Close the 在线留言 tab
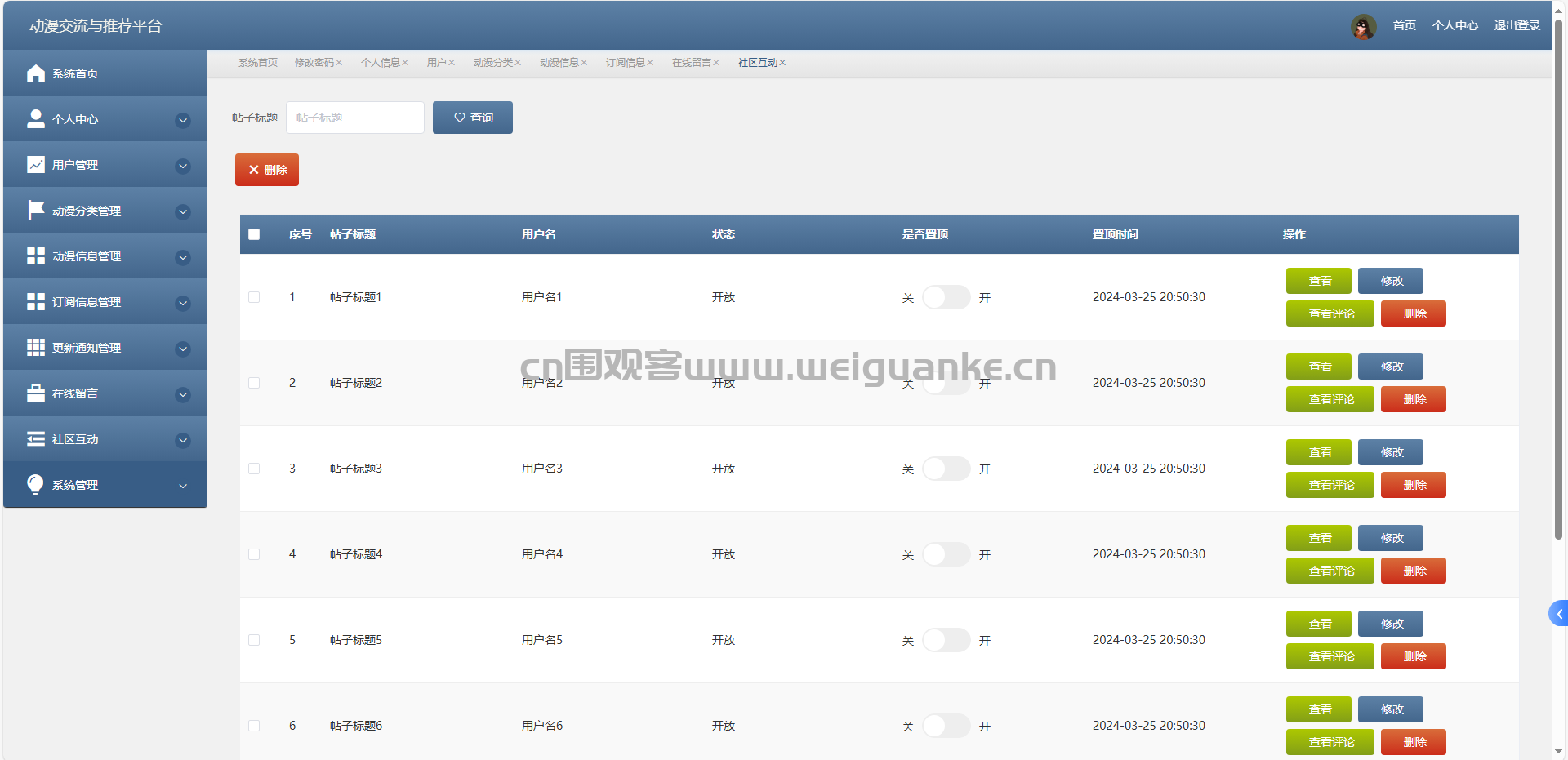Image resolution: width=1568 pixels, height=760 pixels. [716, 63]
